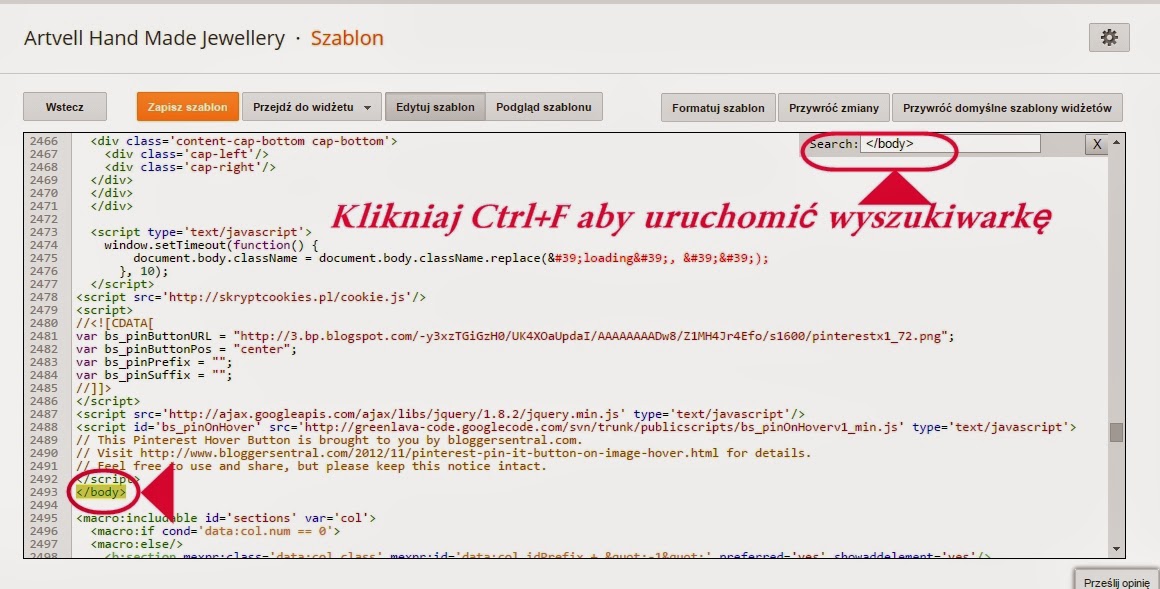Open the Przejdź do widżetu dropdown
The width and height of the screenshot is (1160, 589).
[x=311, y=107]
